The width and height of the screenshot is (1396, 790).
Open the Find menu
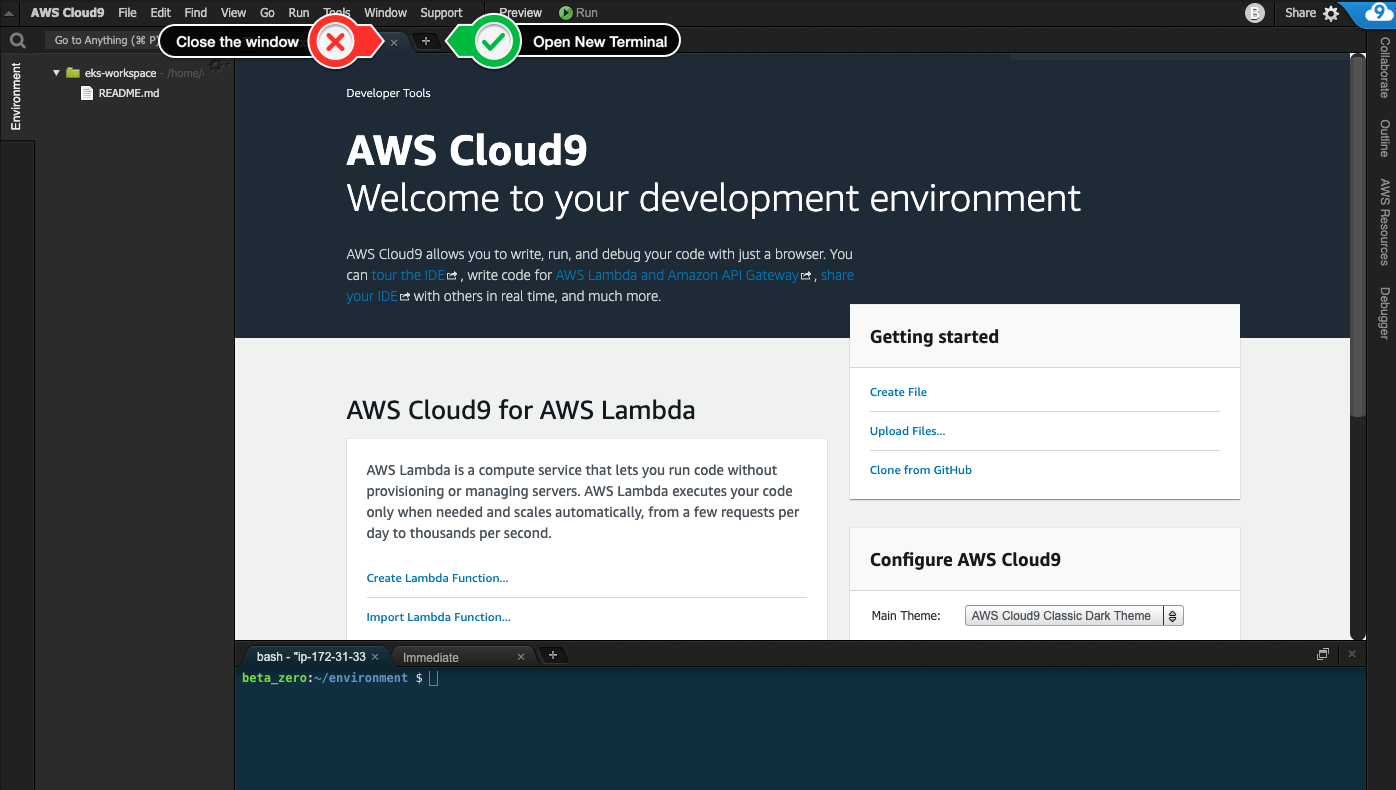196,13
